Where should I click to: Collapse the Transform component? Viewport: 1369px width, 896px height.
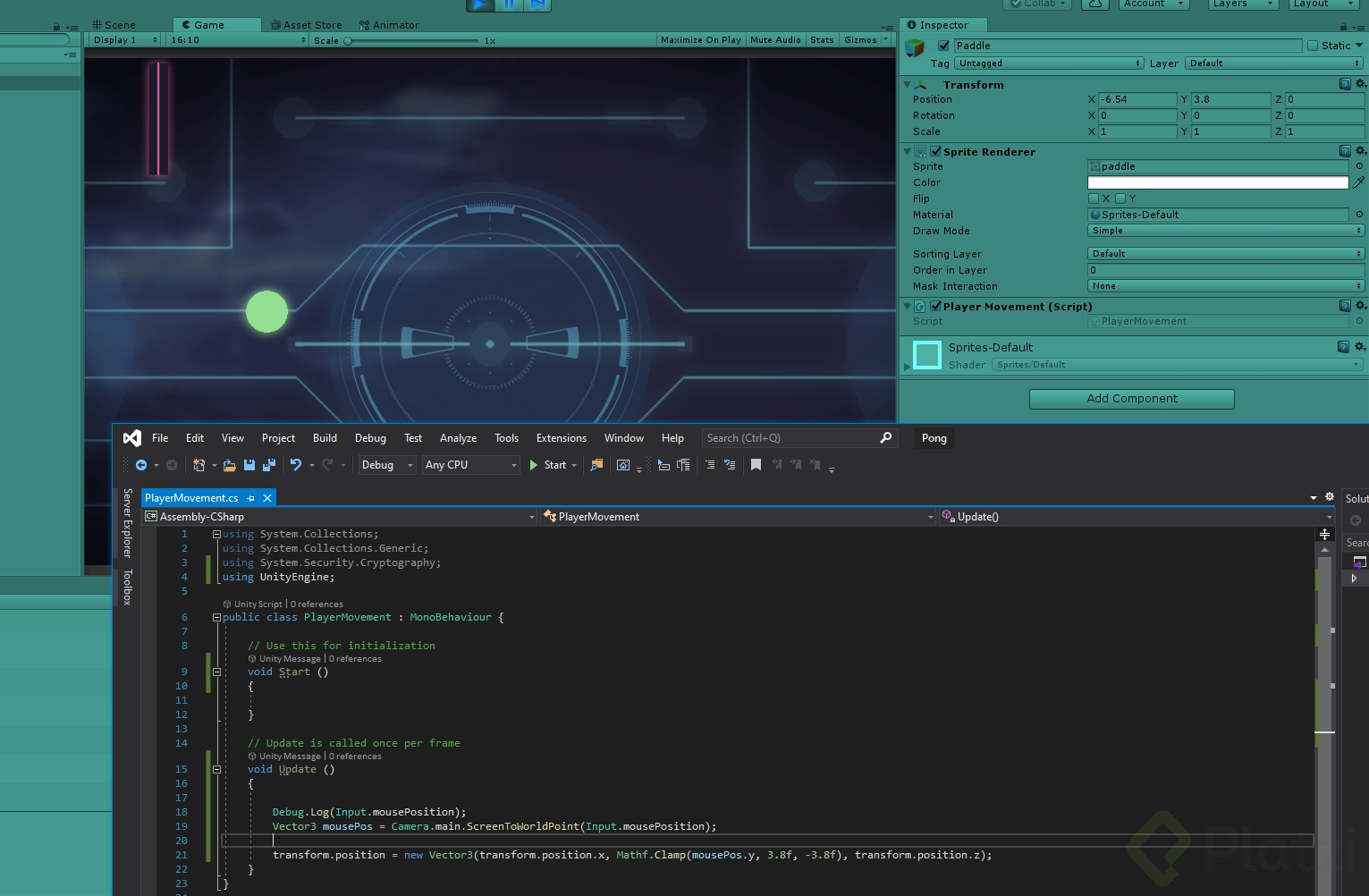coord(908,85)
